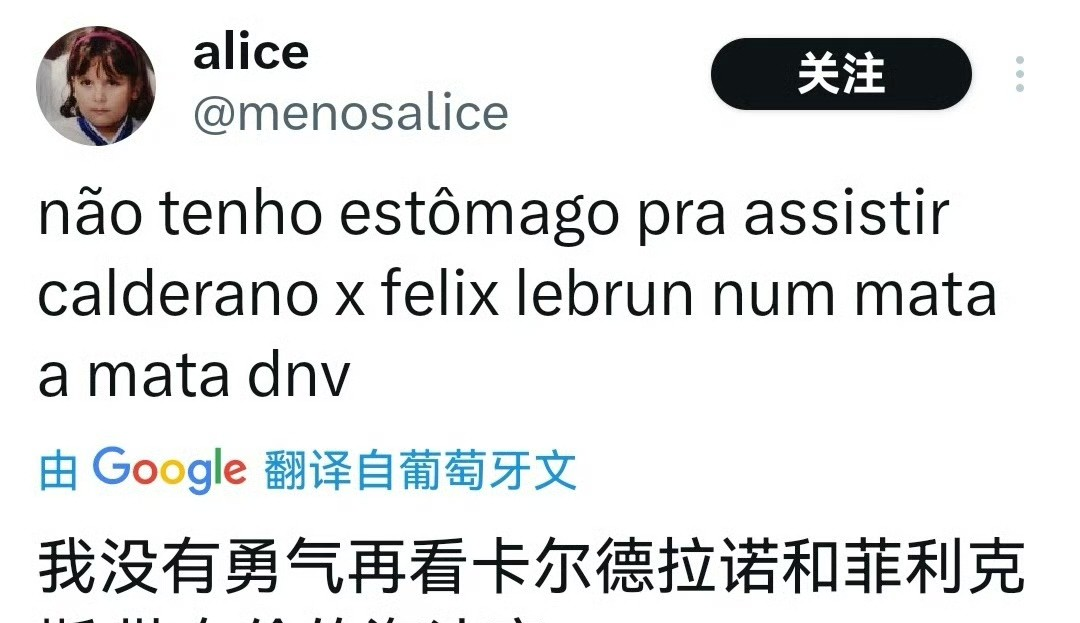Image resolution: width=1080 pixels, height=623 pixels.
Task: Open profile via display name alice
Action: [251, 52]
